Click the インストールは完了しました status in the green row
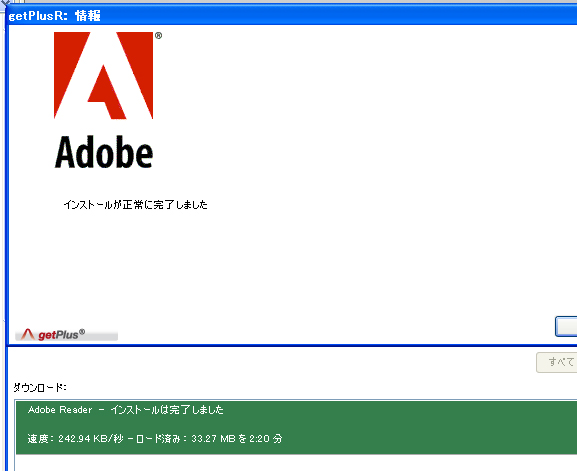 click(167, 410)
